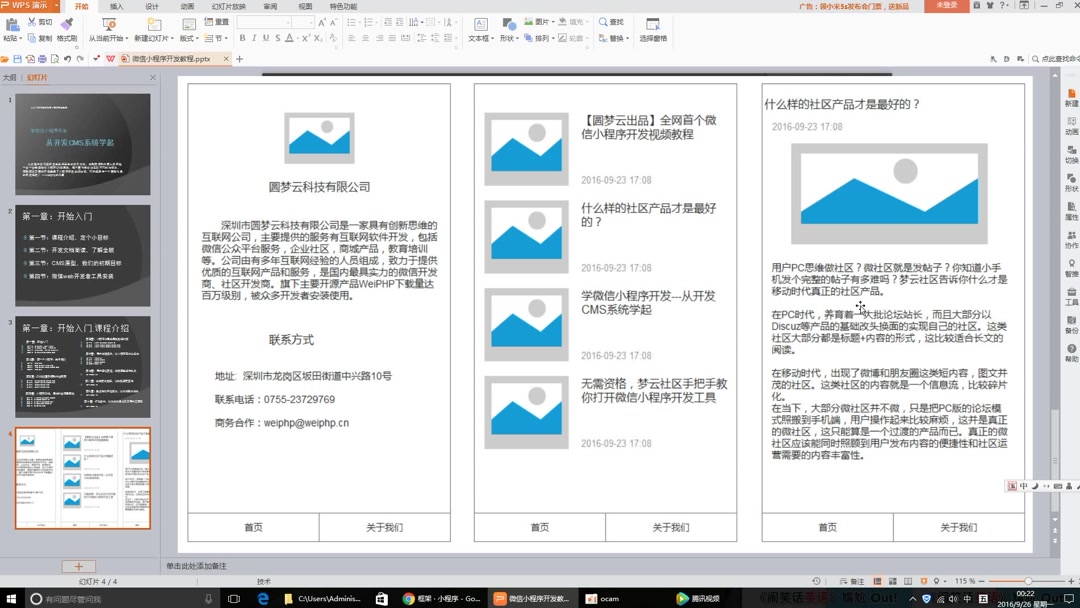Open the 形状 shapes dropdown

click(512, 38)
